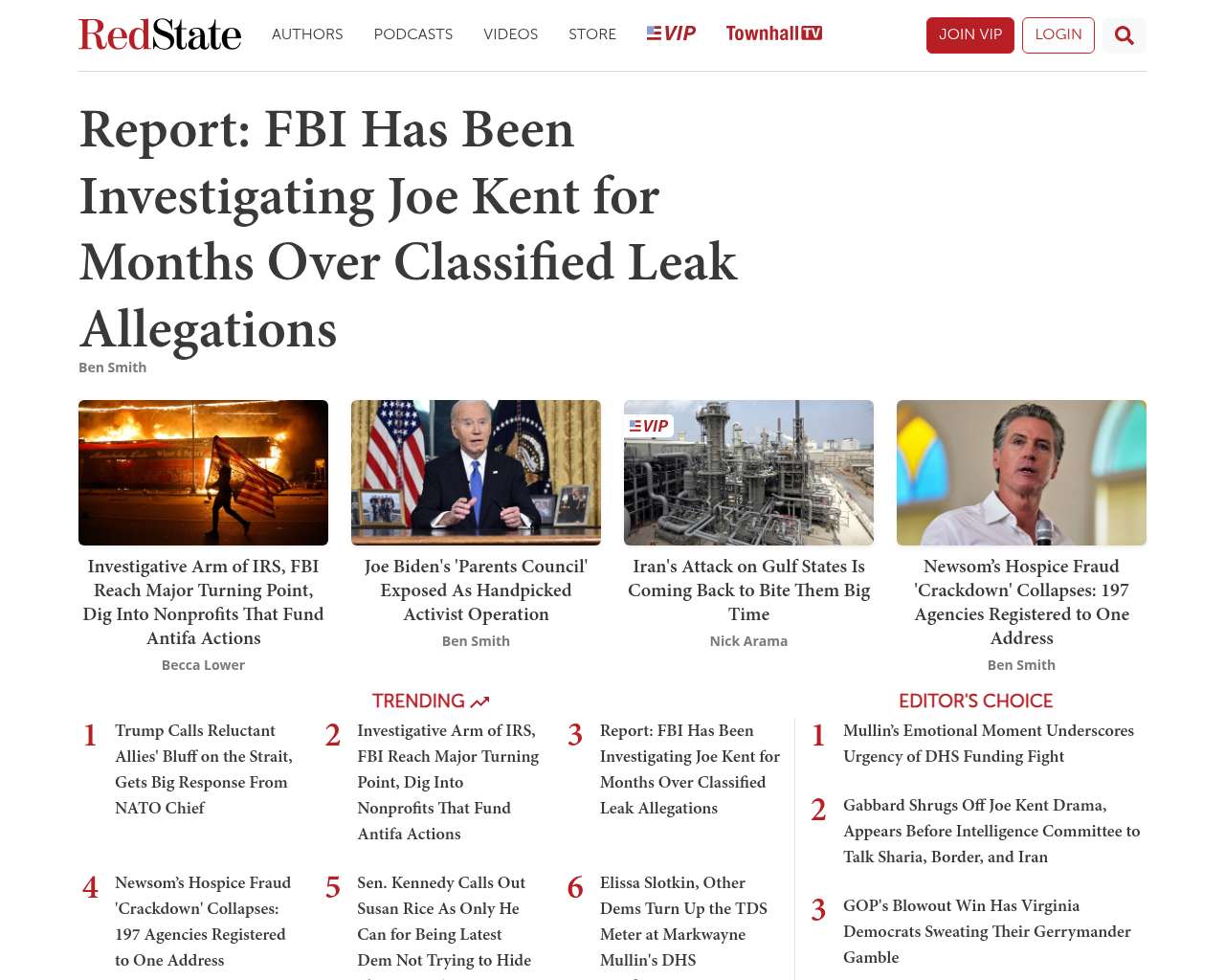
Task: Open trending story about Trump and NATO Chief
Action: tap(203, 768)
